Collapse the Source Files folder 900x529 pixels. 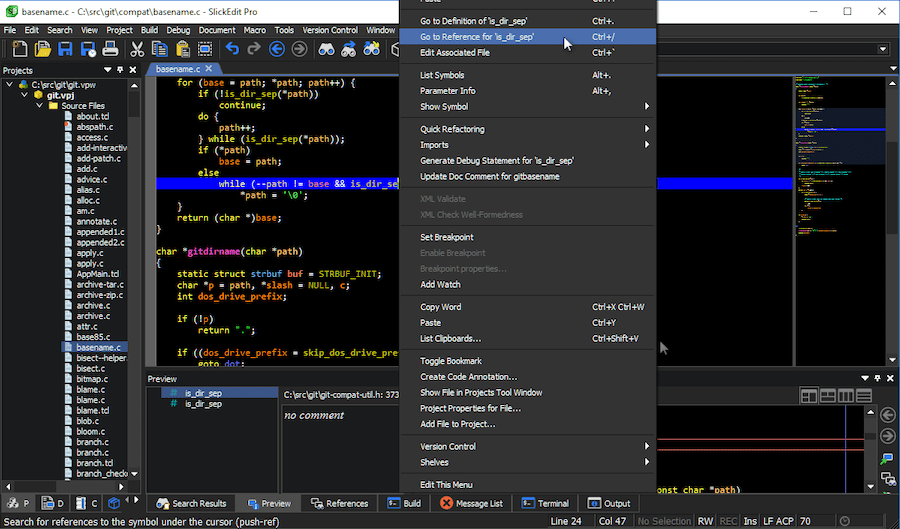pos(40,106)
